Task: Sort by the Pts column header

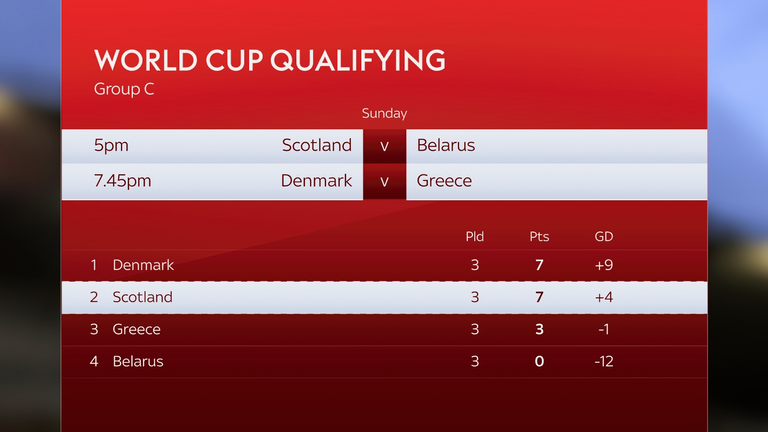Action: tap(539, 237)
